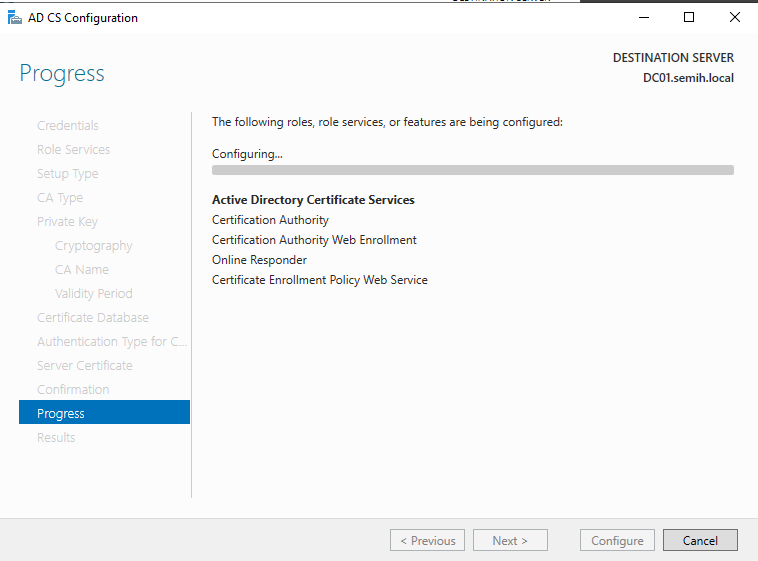The height and width of the screenshot is (561, 758).
Task: Select the Confirmation step
Action: 73,390
